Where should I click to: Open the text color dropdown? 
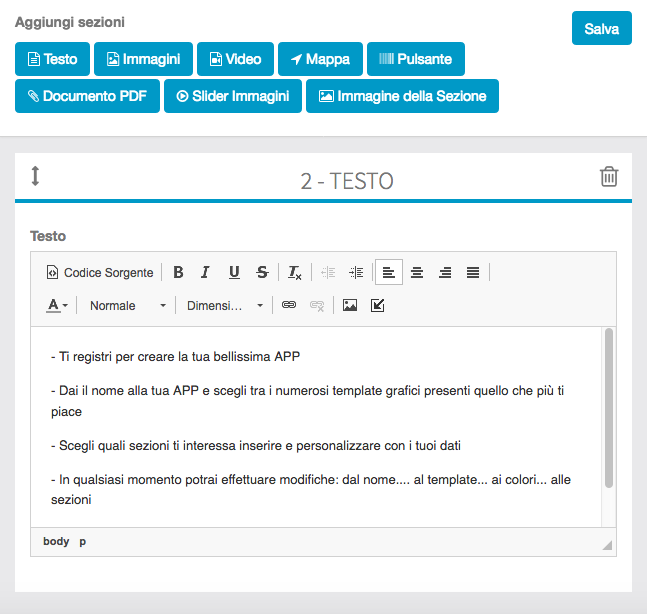[x=57, y=305]
